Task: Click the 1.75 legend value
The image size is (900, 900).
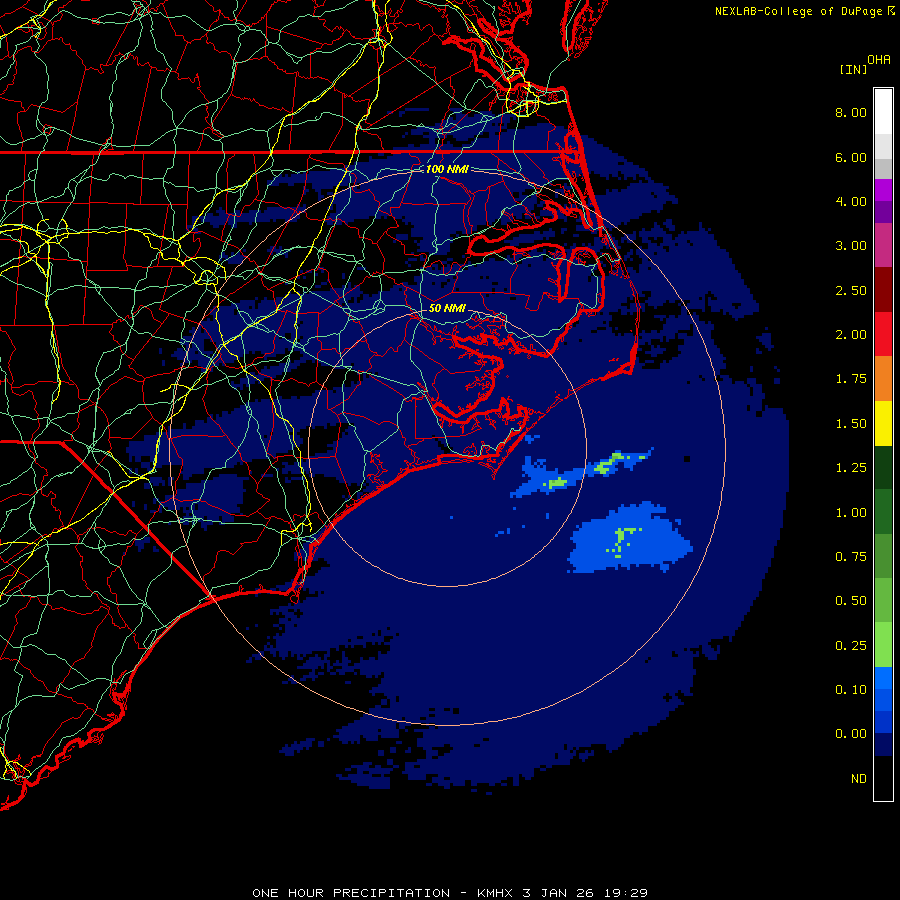Action: coord(851,379)
